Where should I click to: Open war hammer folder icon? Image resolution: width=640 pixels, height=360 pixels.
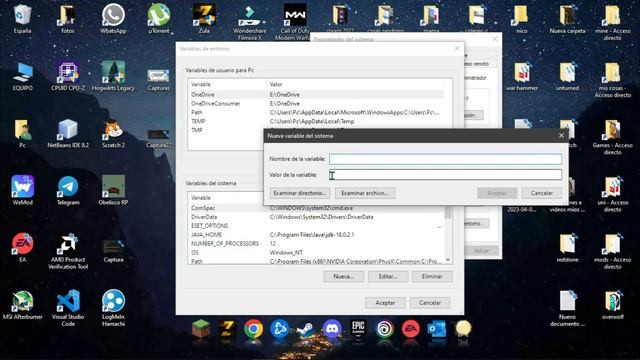tap(522, 76)
